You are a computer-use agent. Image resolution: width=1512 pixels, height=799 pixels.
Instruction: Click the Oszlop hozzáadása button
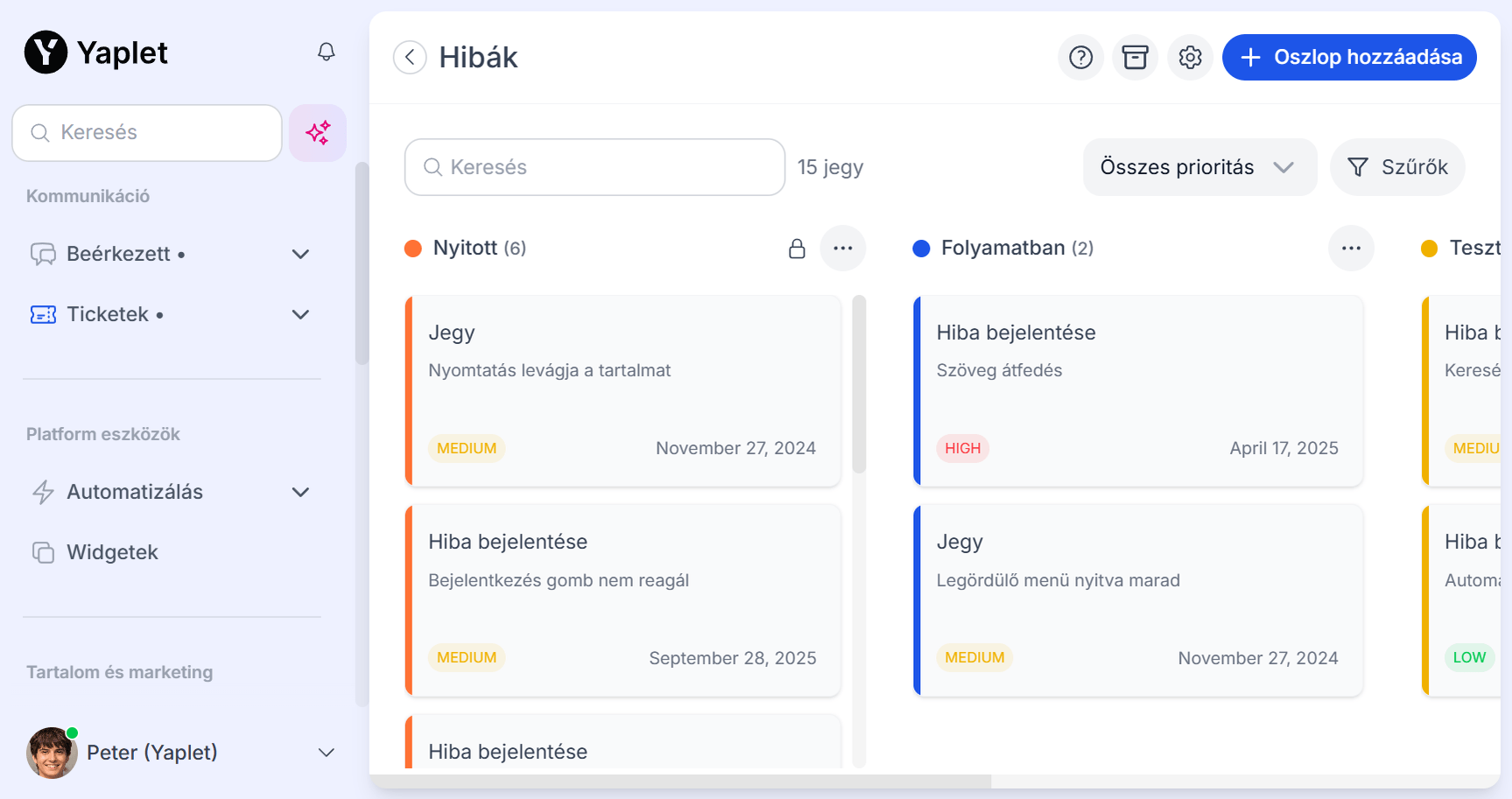click(1348, 58)
